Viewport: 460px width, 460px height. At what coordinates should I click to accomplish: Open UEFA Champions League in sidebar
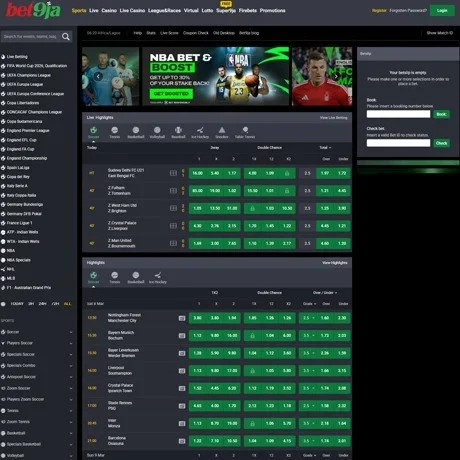pyautogui.click(x=29, y=75)
